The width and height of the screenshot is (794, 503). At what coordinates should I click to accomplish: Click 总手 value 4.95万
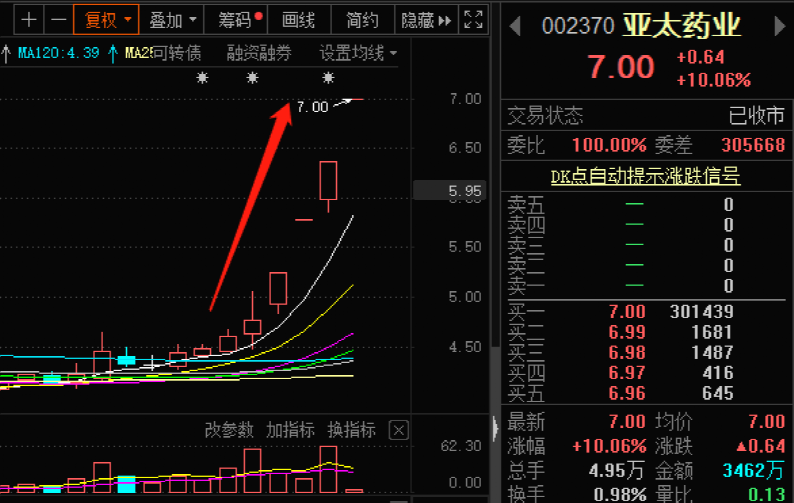(616, 471)
